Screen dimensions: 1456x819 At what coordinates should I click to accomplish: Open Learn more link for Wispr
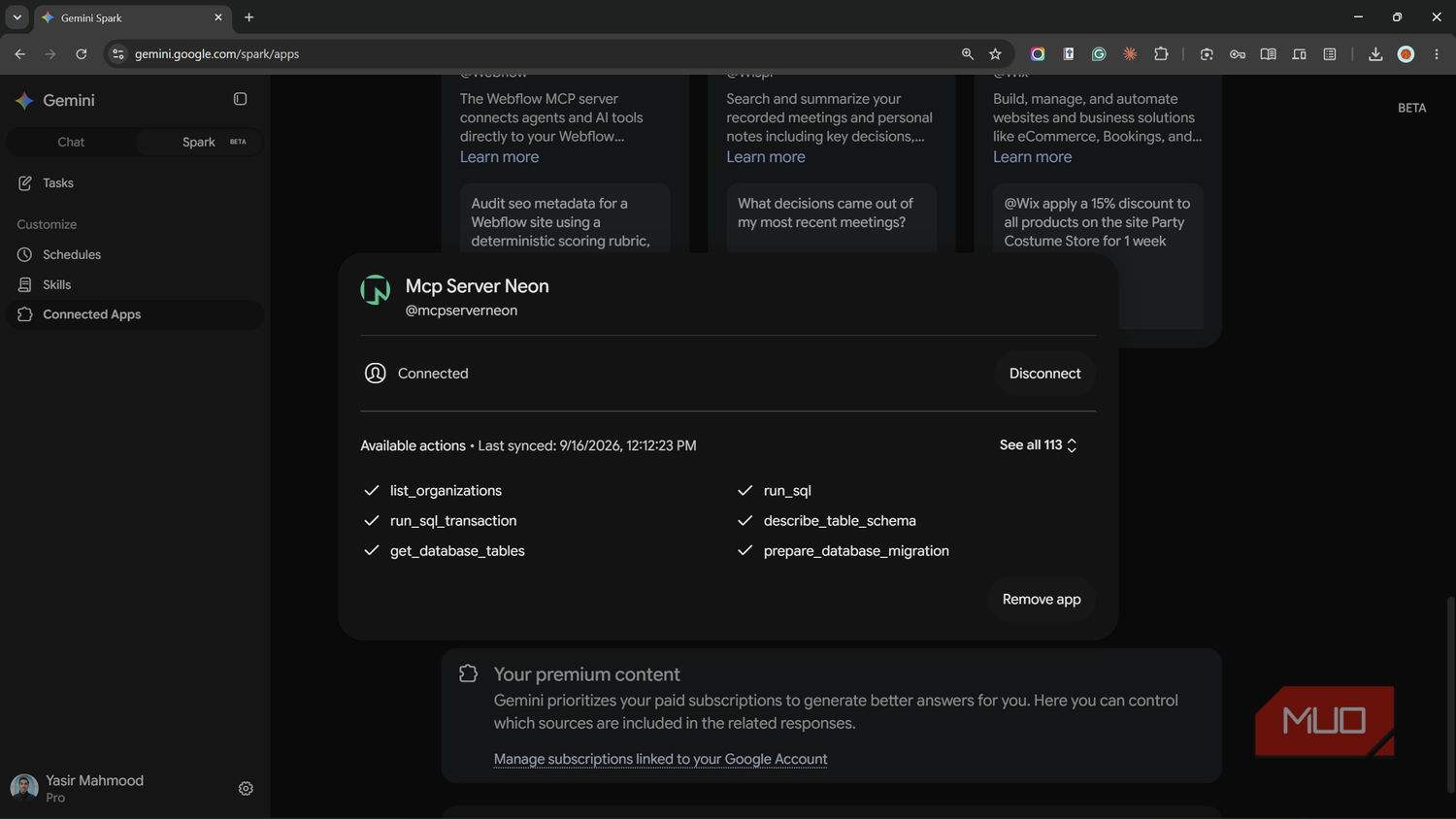(x=766, y=157)
